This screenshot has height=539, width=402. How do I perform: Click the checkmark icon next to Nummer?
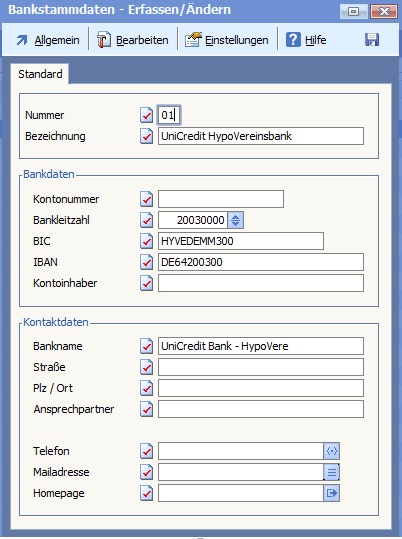(146, 115)
